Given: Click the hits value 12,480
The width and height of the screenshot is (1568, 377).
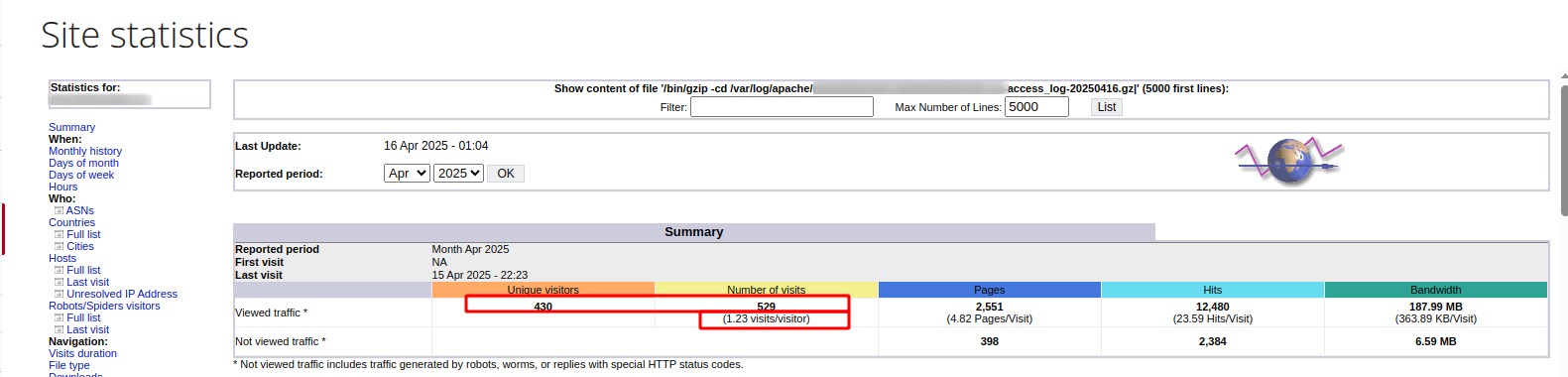Looking at the screenshot, I should (x=1213, y=307).
